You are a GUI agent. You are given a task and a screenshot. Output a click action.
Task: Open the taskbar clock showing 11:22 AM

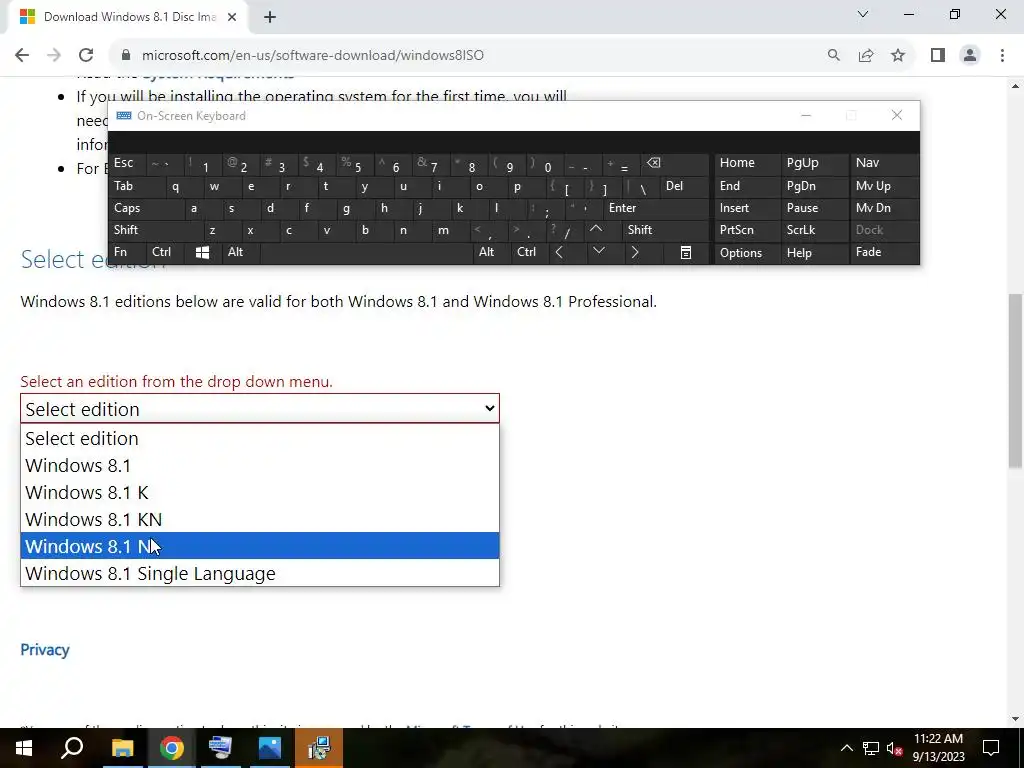[x=938, y=748]
